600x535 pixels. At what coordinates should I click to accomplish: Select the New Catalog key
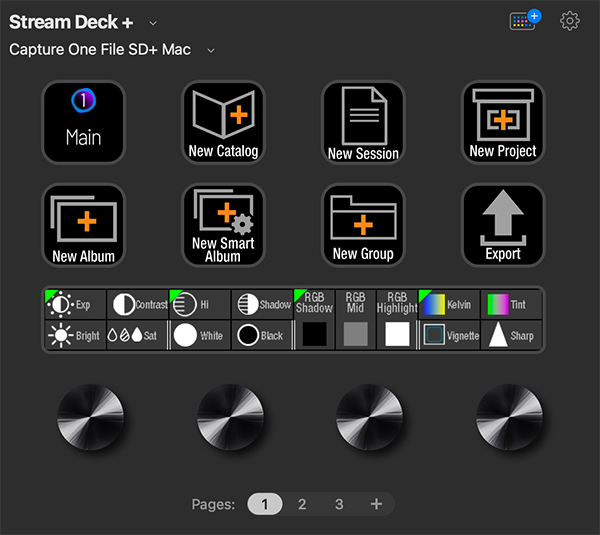click(x=223, y=122)
